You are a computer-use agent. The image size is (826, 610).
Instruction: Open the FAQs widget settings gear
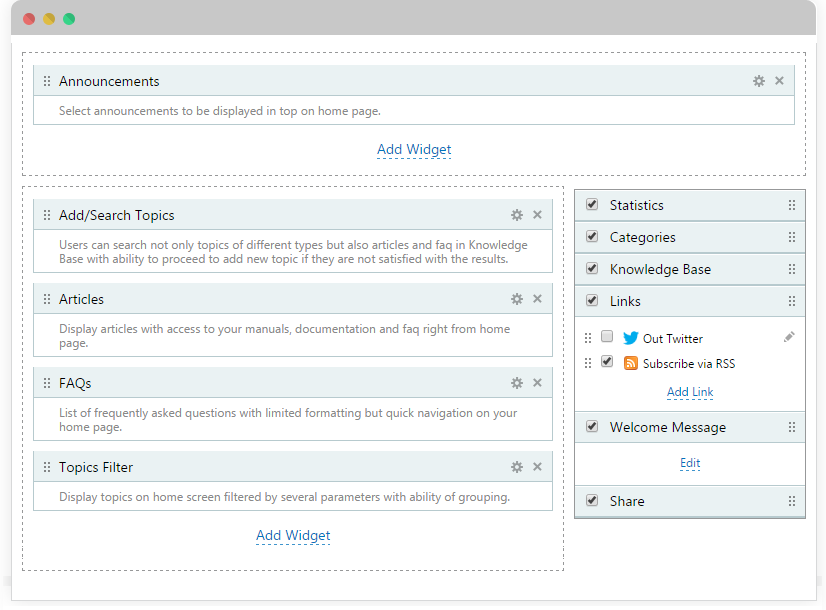point(517,383)
